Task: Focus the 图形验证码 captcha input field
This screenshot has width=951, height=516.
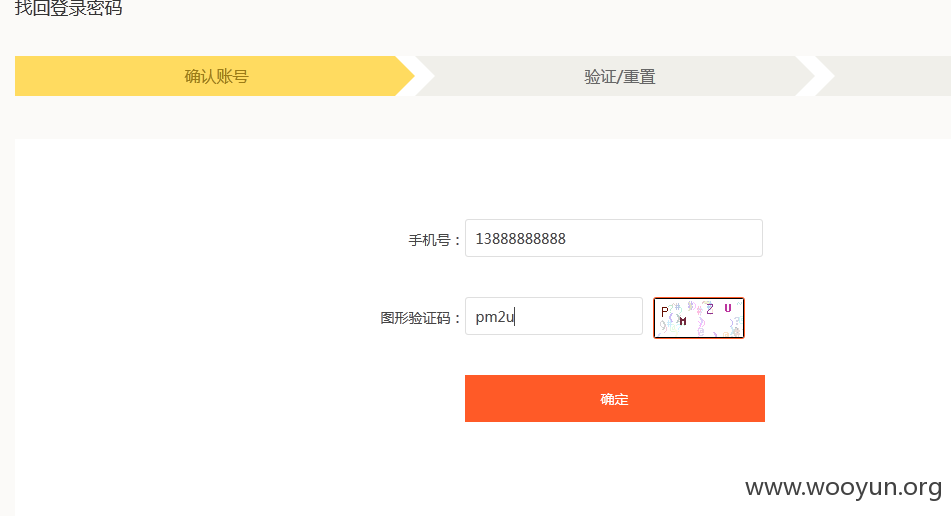Action: (x=554, y=316)
